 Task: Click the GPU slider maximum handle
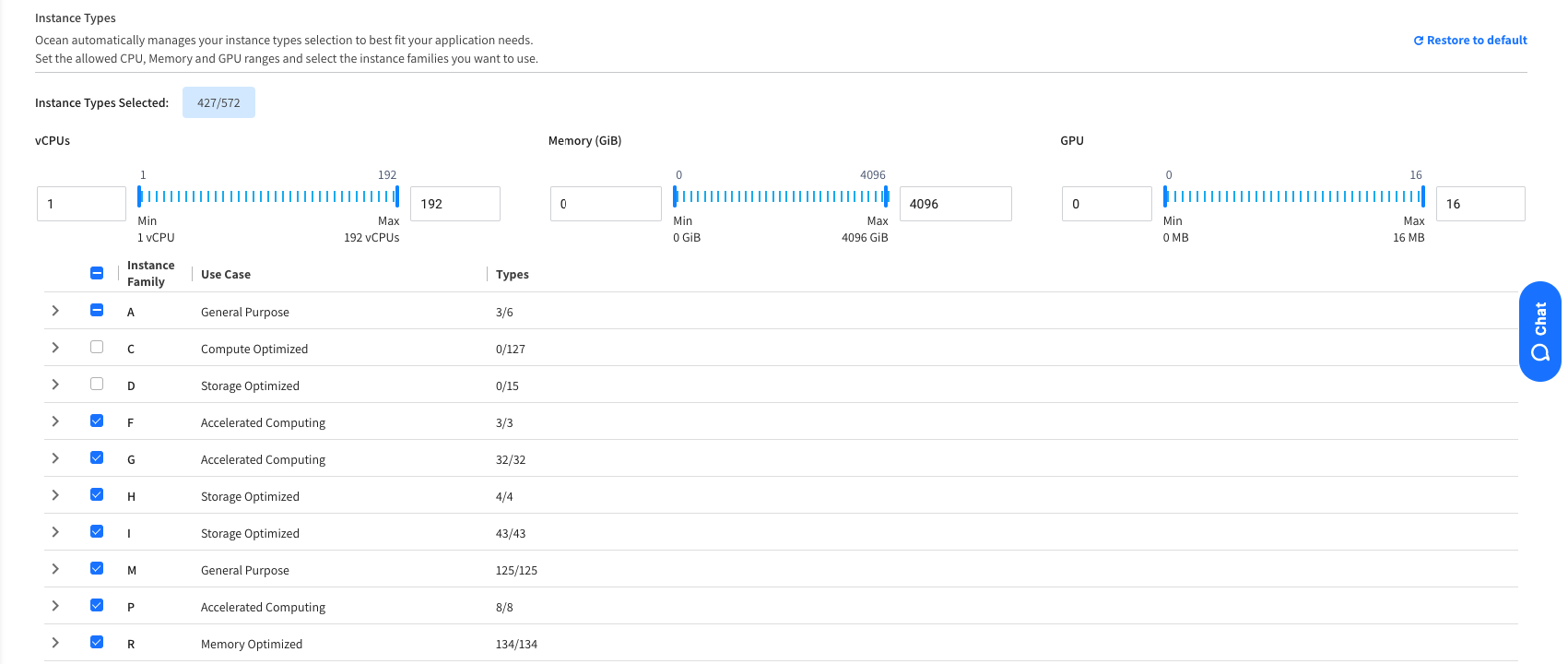click(1423, 196)
